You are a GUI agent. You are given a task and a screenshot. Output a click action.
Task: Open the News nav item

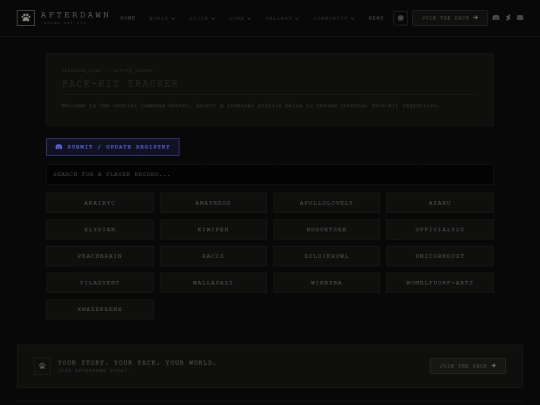[x=376, y=18]
